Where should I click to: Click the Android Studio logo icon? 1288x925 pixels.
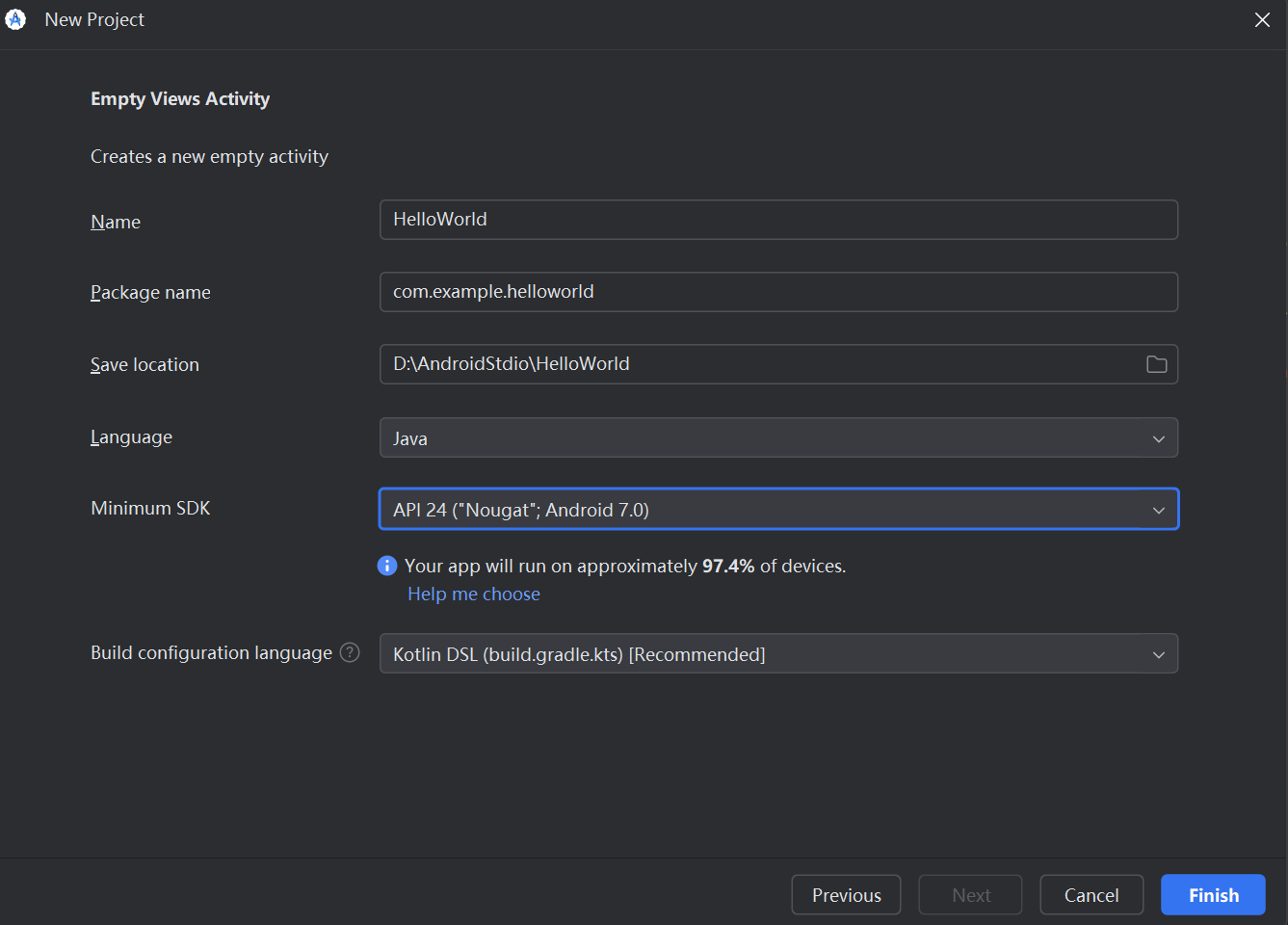coord(15,19)
